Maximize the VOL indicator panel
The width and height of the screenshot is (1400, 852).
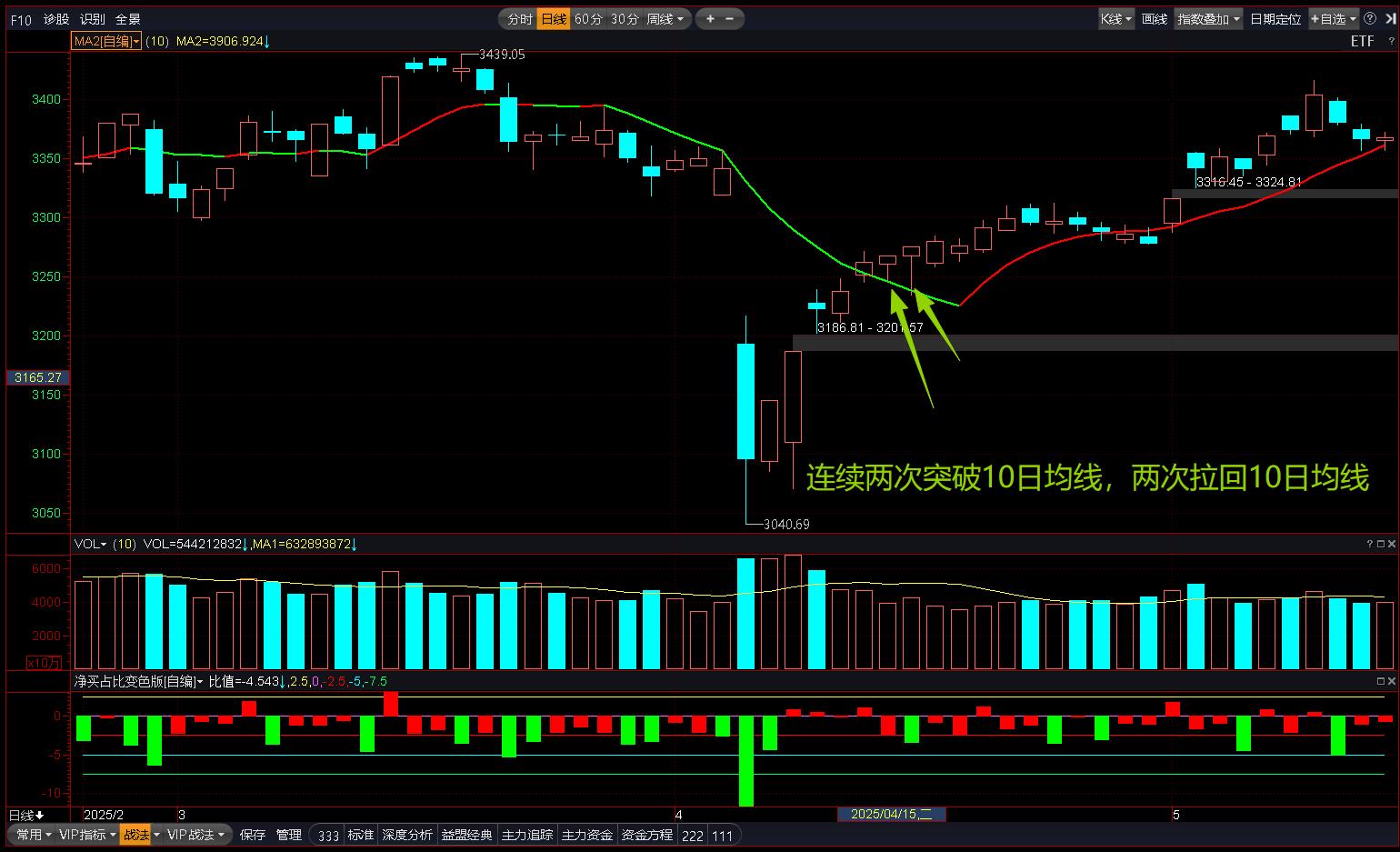tap(1381, 544)
